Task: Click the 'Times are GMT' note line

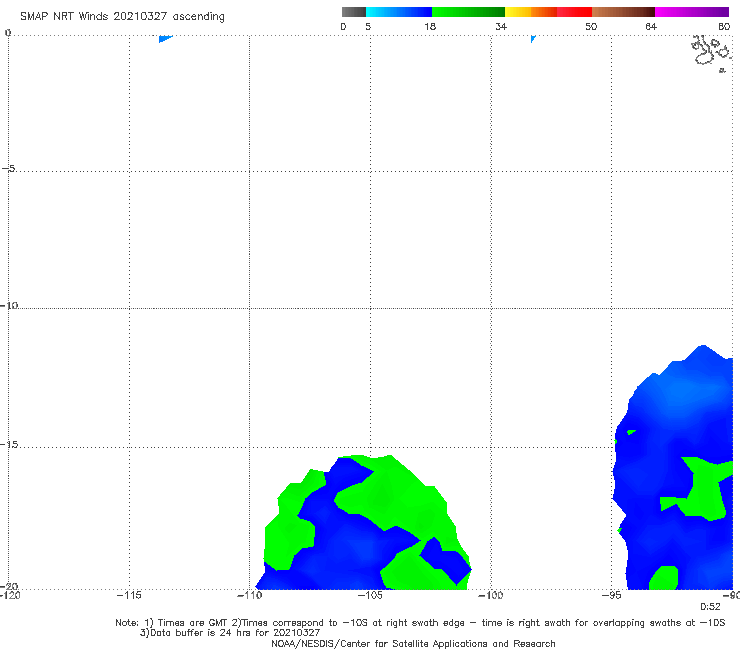Action: (x=420, y=623)
